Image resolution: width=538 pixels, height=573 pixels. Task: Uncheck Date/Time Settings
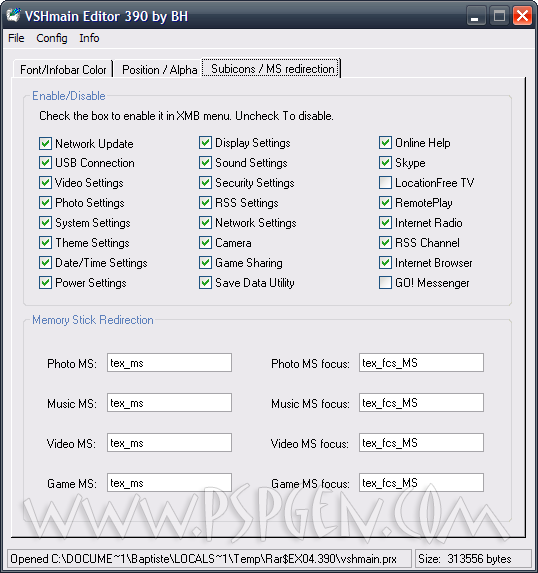click(x=45, y=262)
